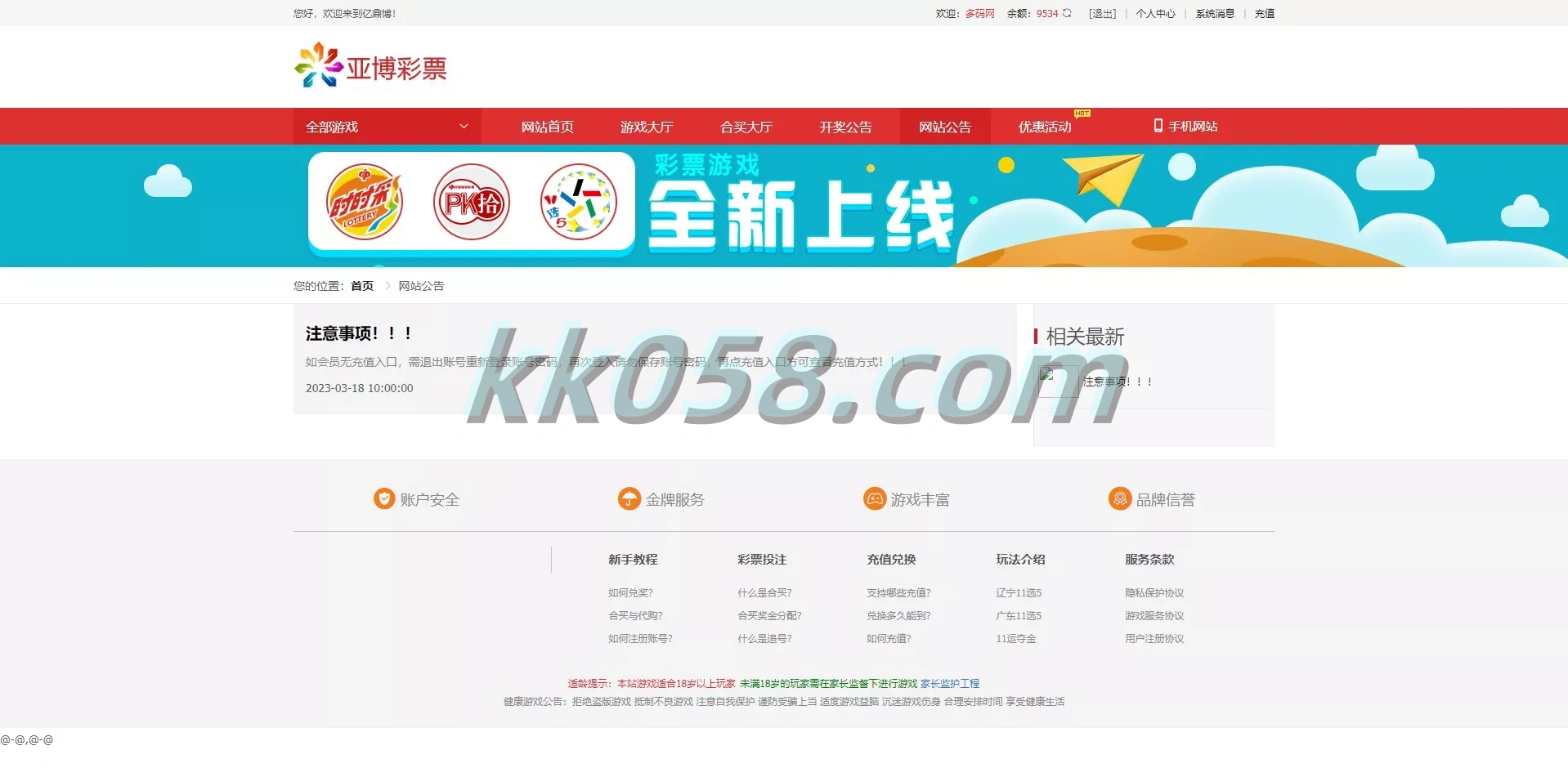Open the 游戏大厅 nav item
1568x768 pixels.
647,127
